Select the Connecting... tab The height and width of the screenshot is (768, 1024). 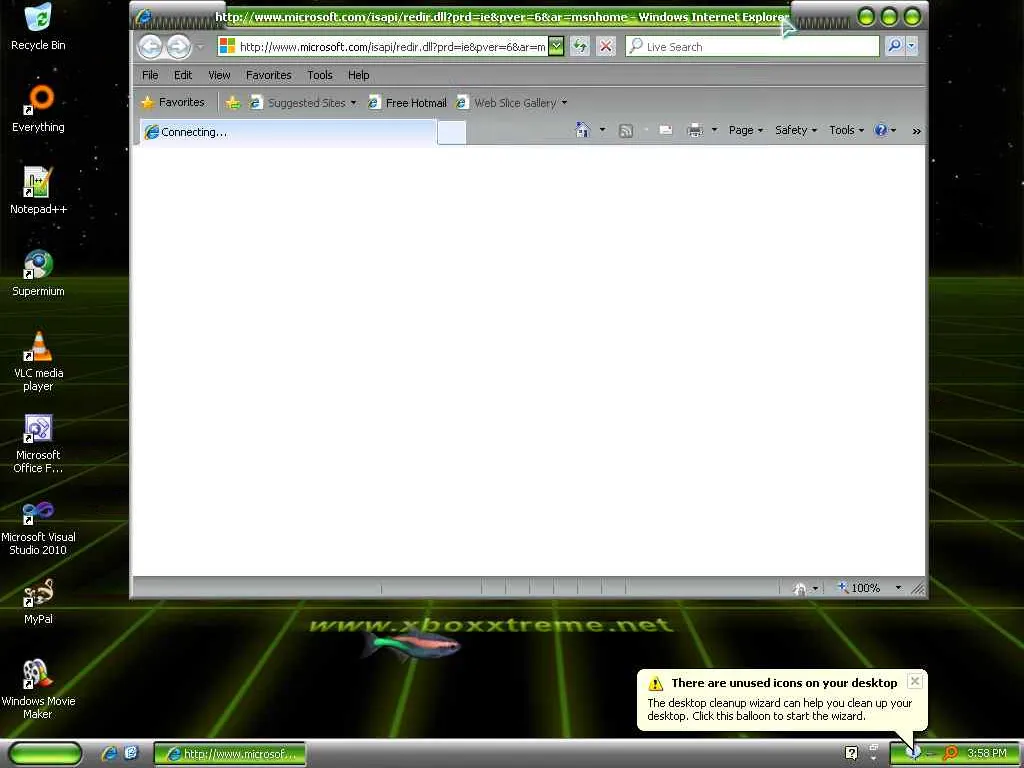[288, 132]
